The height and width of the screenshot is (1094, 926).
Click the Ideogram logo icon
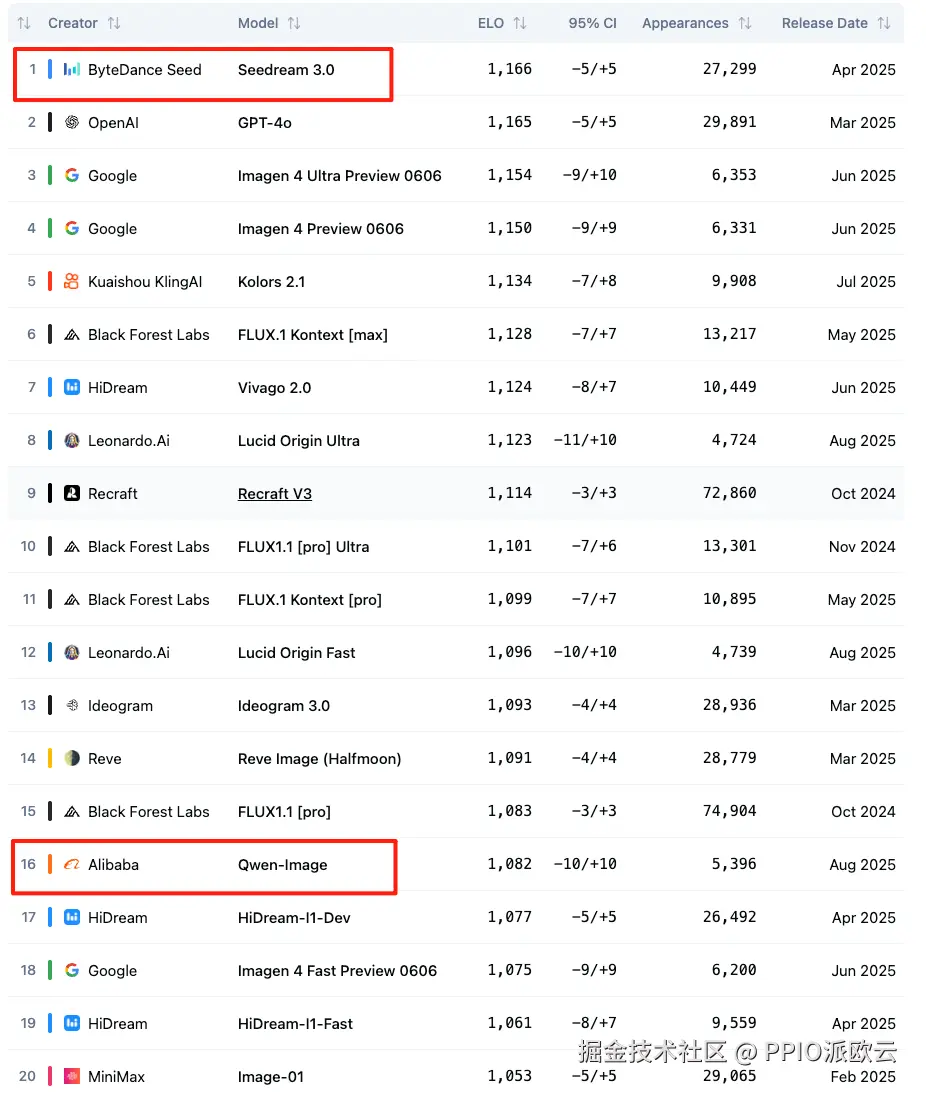[72, 705]
